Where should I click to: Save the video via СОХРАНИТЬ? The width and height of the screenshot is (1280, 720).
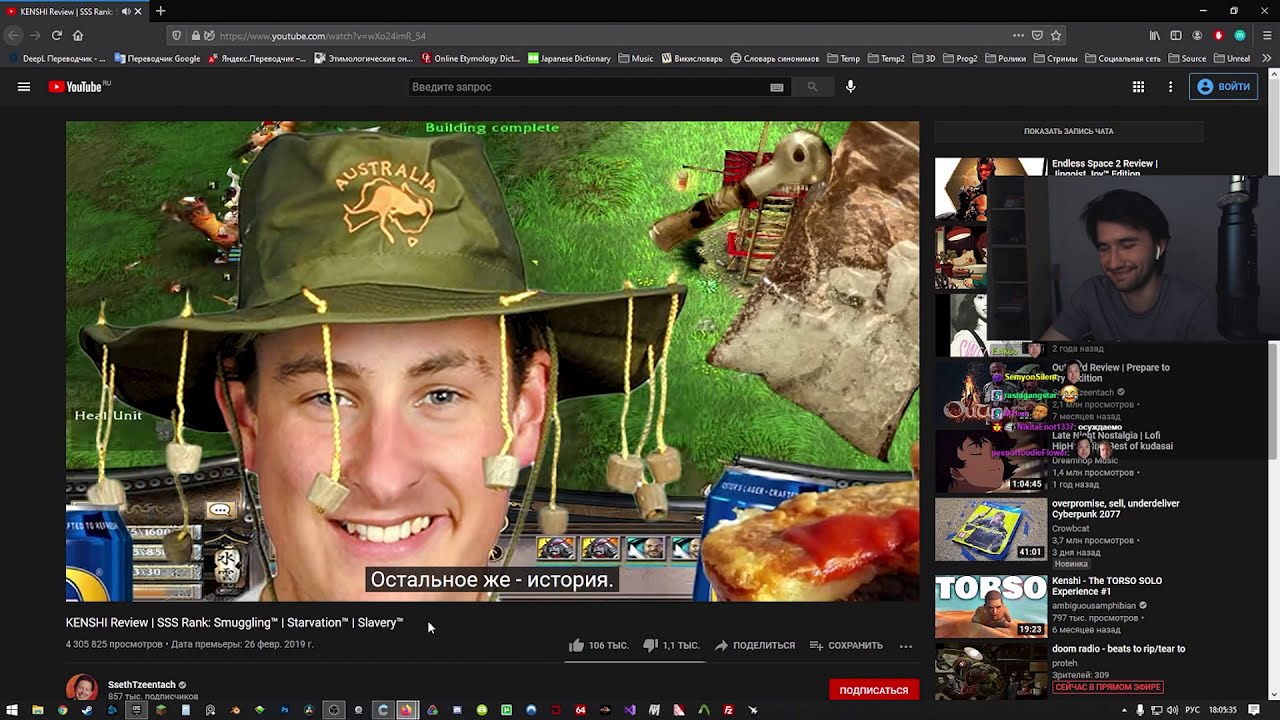(846, 645)
